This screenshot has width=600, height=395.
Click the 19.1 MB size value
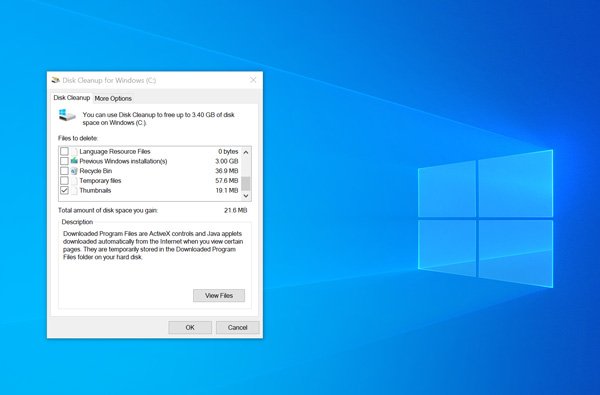(x=227, y=190)
